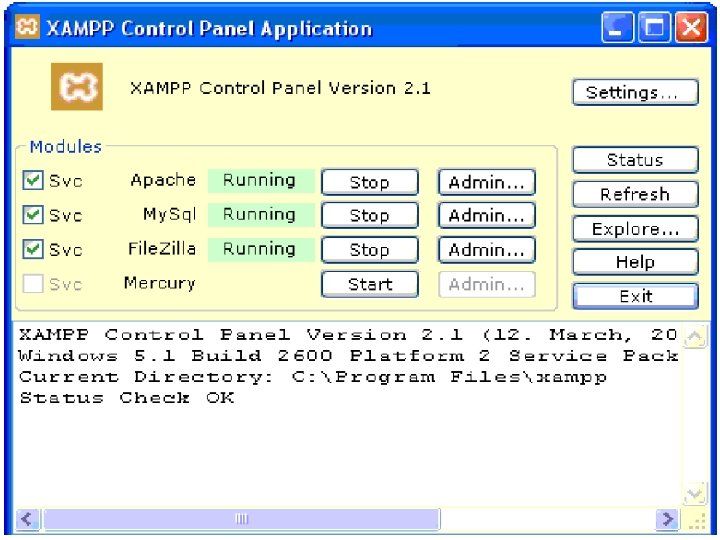This screenshot has height=540, width=720.
Task: Click the horizontal scroll left arrow
Action: pyautogui.click(x=27, y=519)
